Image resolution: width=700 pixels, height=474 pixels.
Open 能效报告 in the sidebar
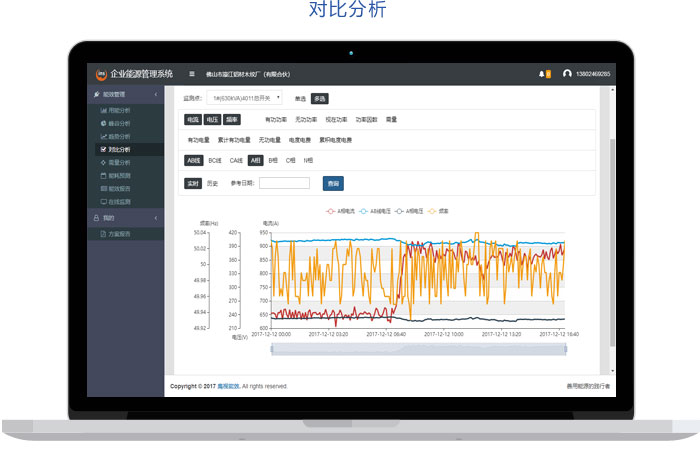pos(119,189)
